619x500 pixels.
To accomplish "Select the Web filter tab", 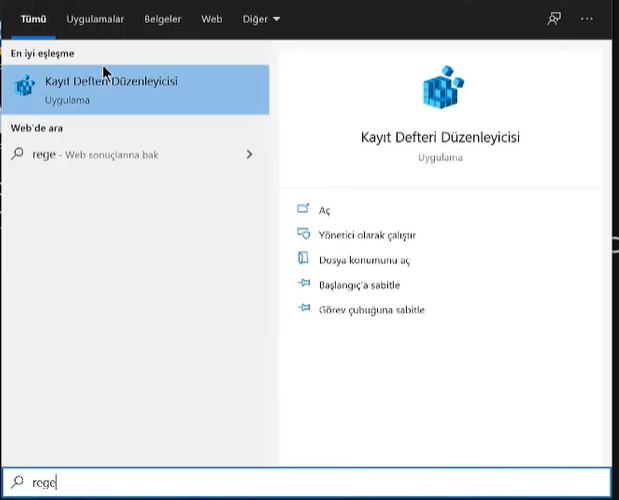I will point(212,19).
